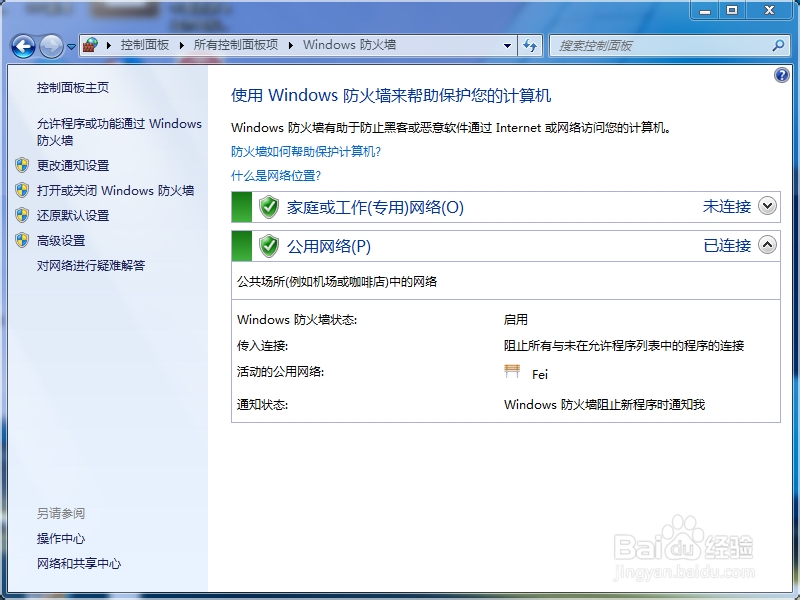800x600 pixels.
Task: Click Windows 防火墙阻止新程序时通知我 value
Action: [605, 405]
